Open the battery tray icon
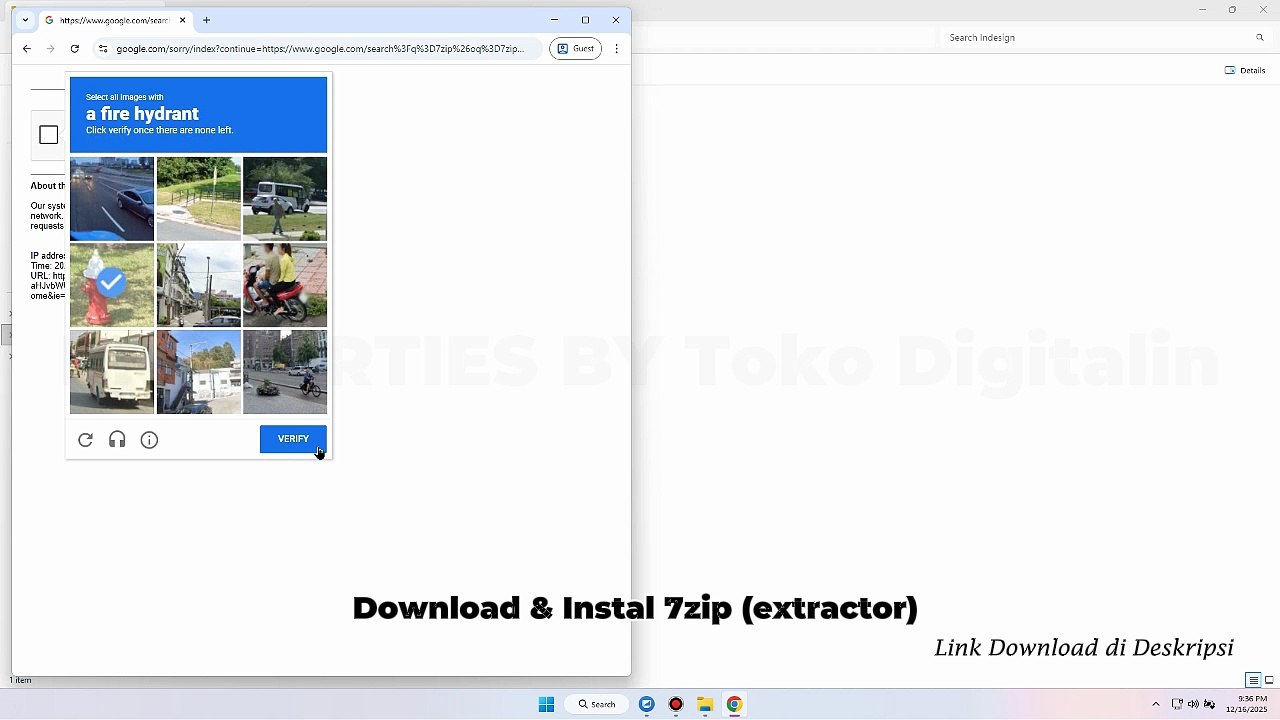 click(x=1209, y=704)
